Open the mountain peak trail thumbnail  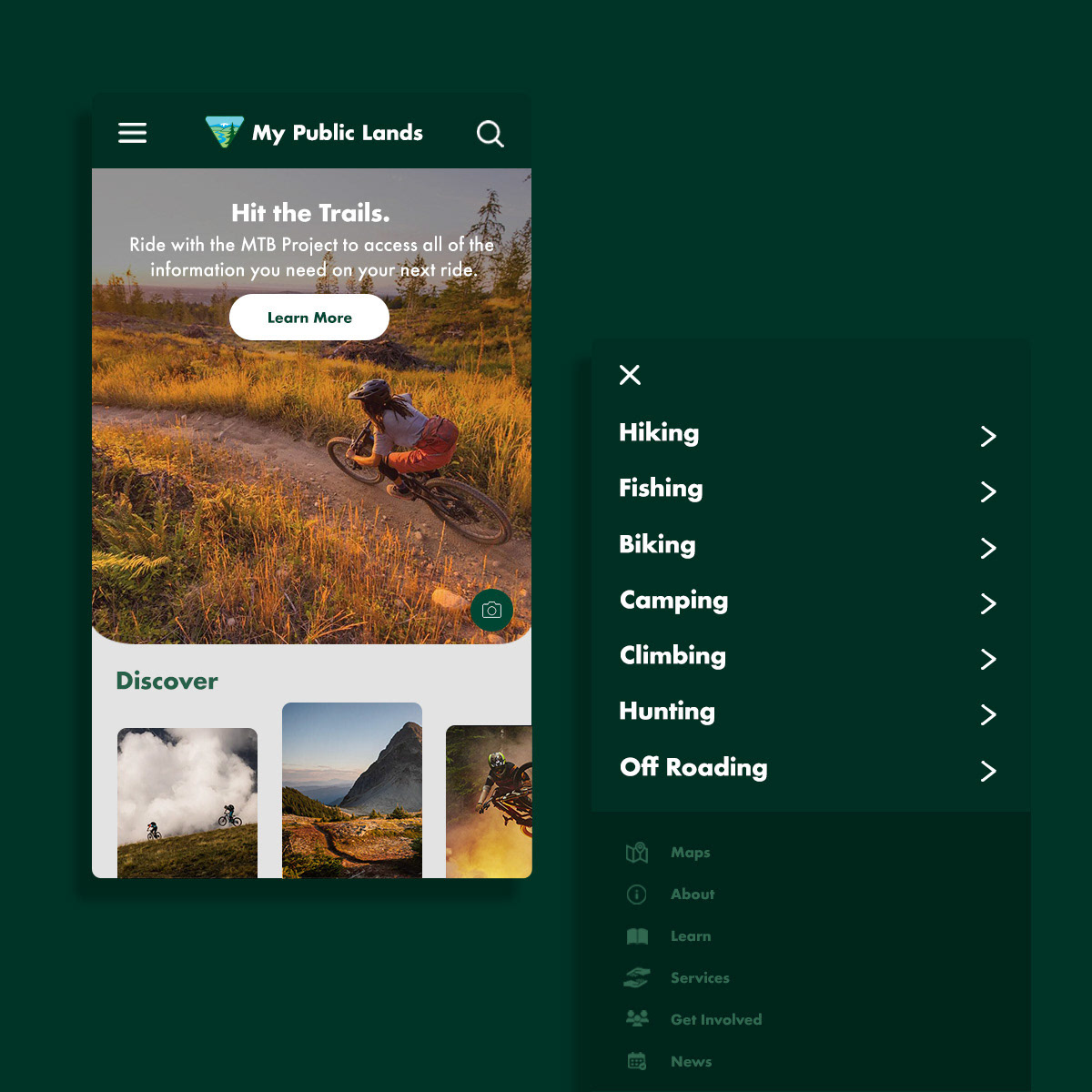coord(352,790)
